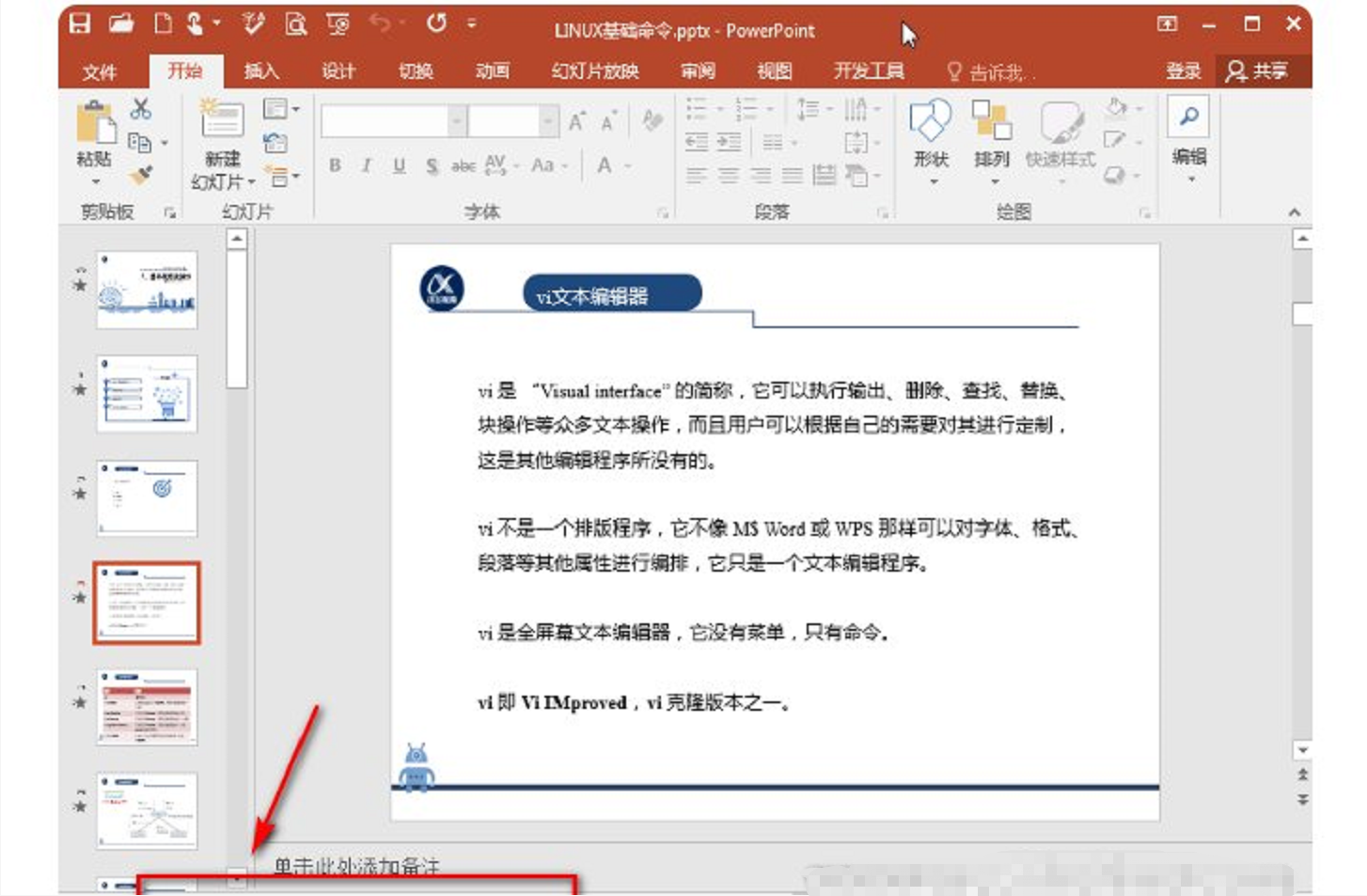Screen dimensions: 1367x896
Task: Click the 告诉我 tell me search box
Action: tap(990, 72)
